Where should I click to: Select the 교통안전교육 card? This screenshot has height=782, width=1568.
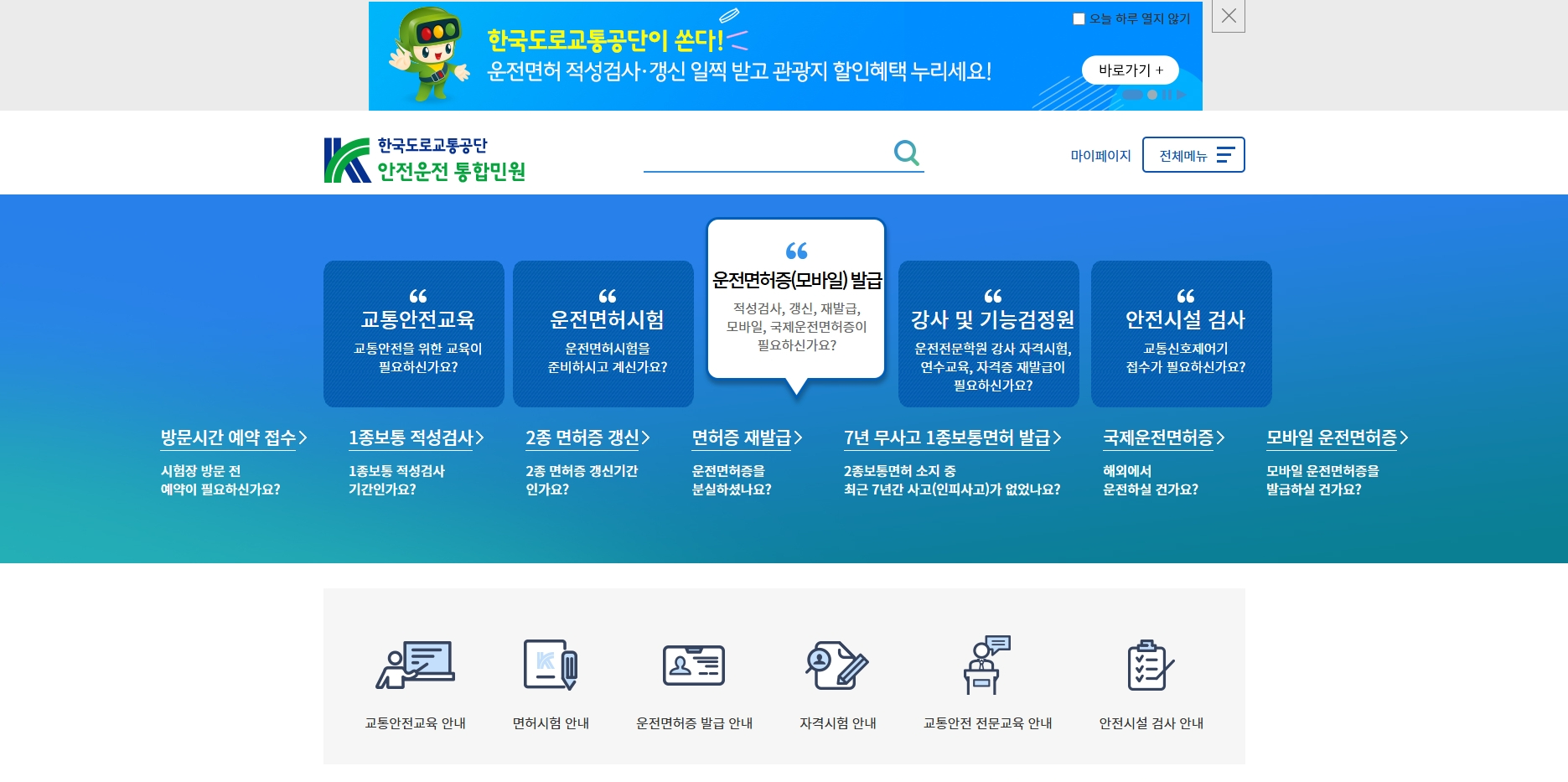click(x=414, y=334)
